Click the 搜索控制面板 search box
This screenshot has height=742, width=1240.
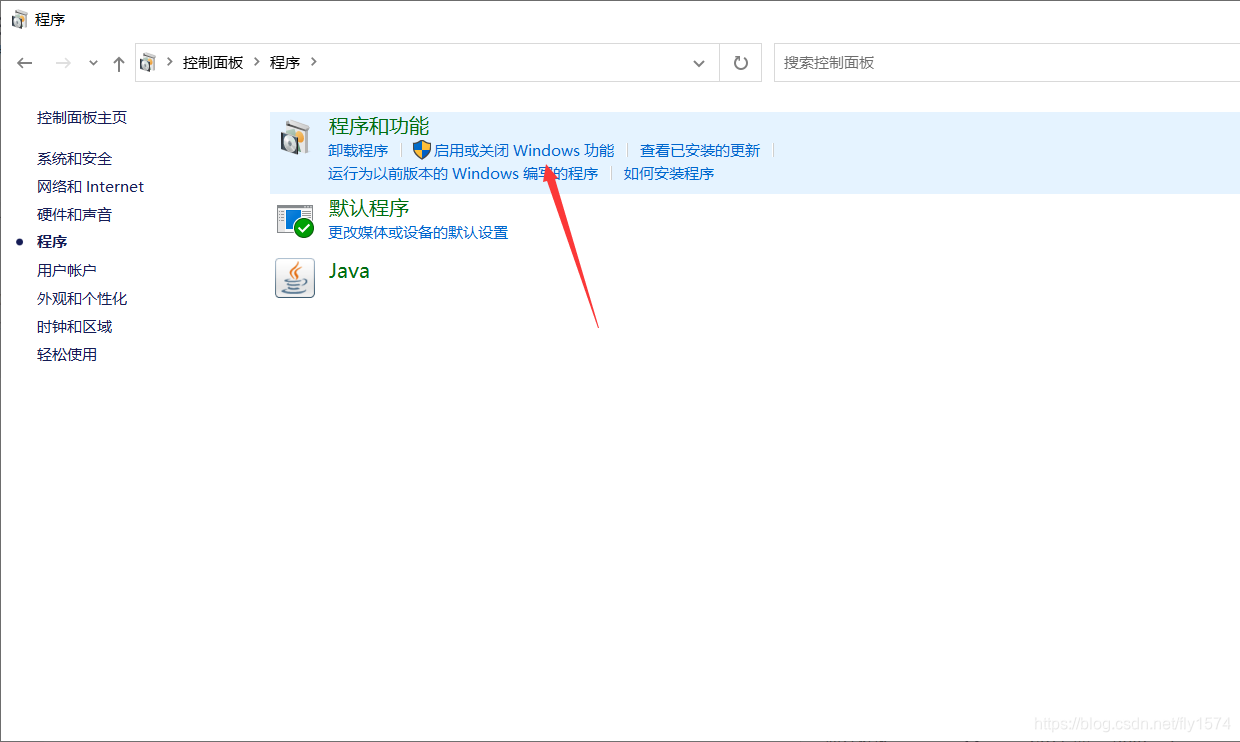[x=1007, y=62]
